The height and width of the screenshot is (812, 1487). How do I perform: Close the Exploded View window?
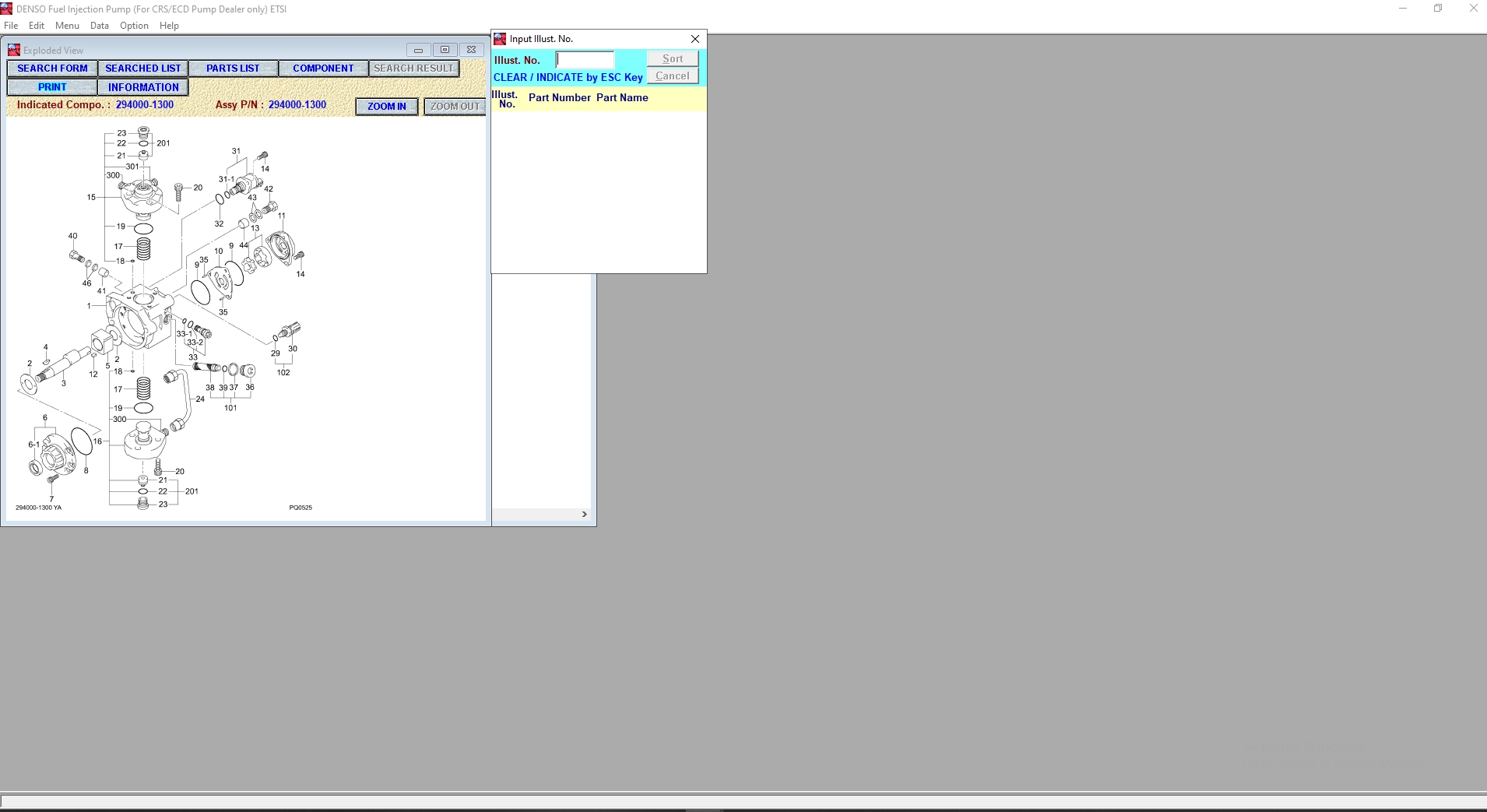(x=471, y=50)
